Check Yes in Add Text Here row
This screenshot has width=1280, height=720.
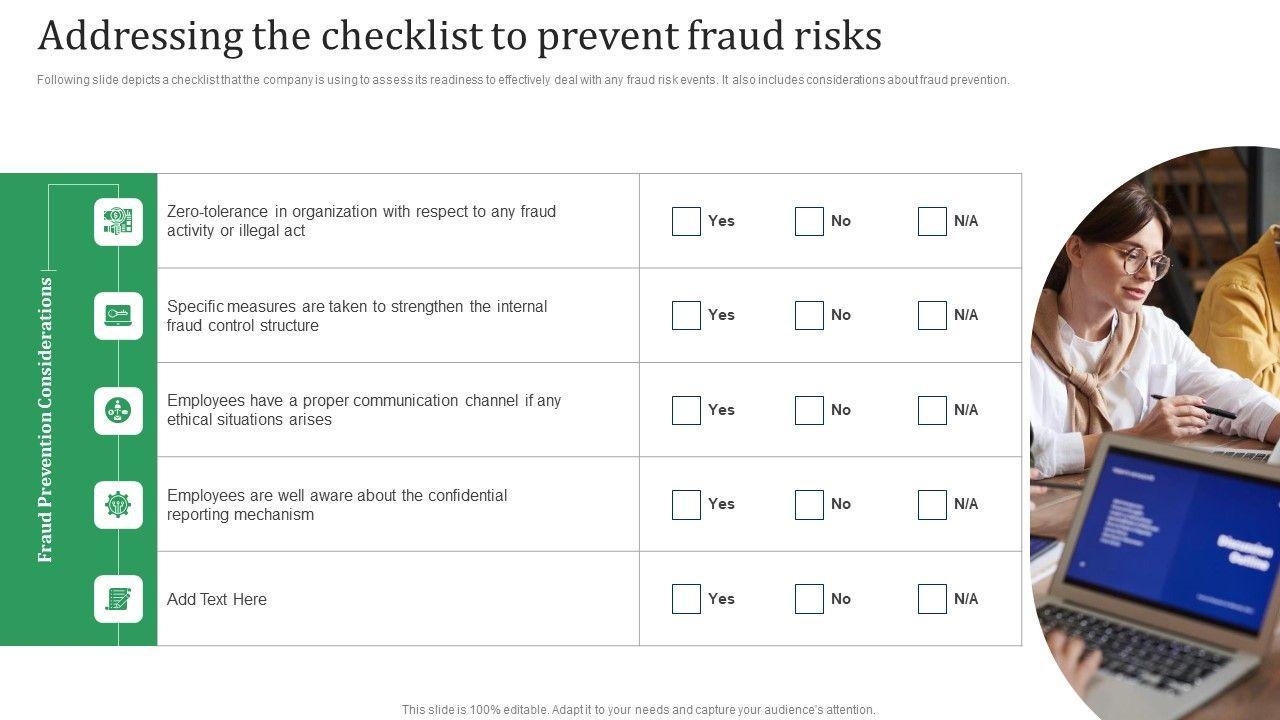[686, 599]
